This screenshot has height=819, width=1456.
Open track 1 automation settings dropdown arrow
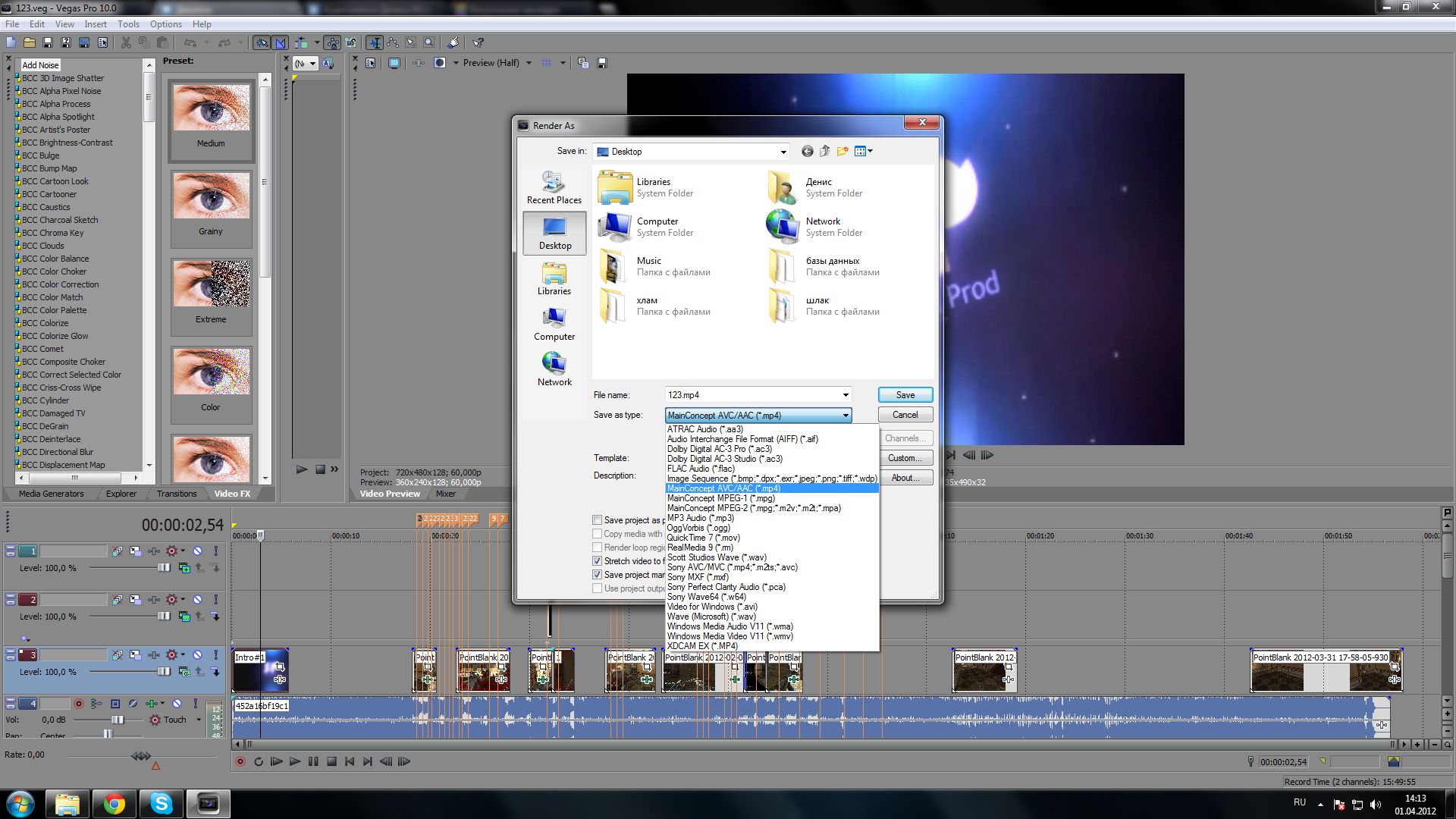pyautogui.click(x=183, y=551)
